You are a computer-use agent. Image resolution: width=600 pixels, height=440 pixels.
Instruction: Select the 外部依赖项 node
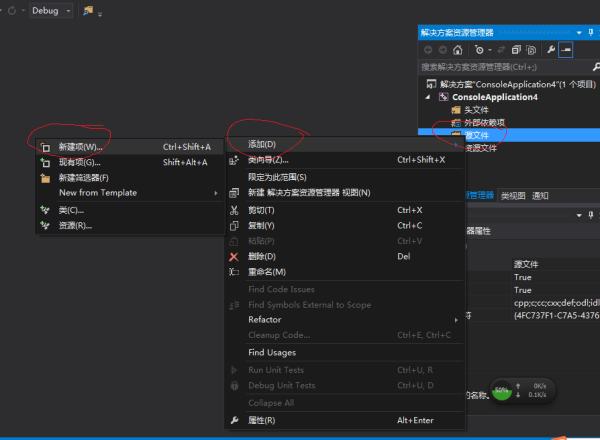484,123
